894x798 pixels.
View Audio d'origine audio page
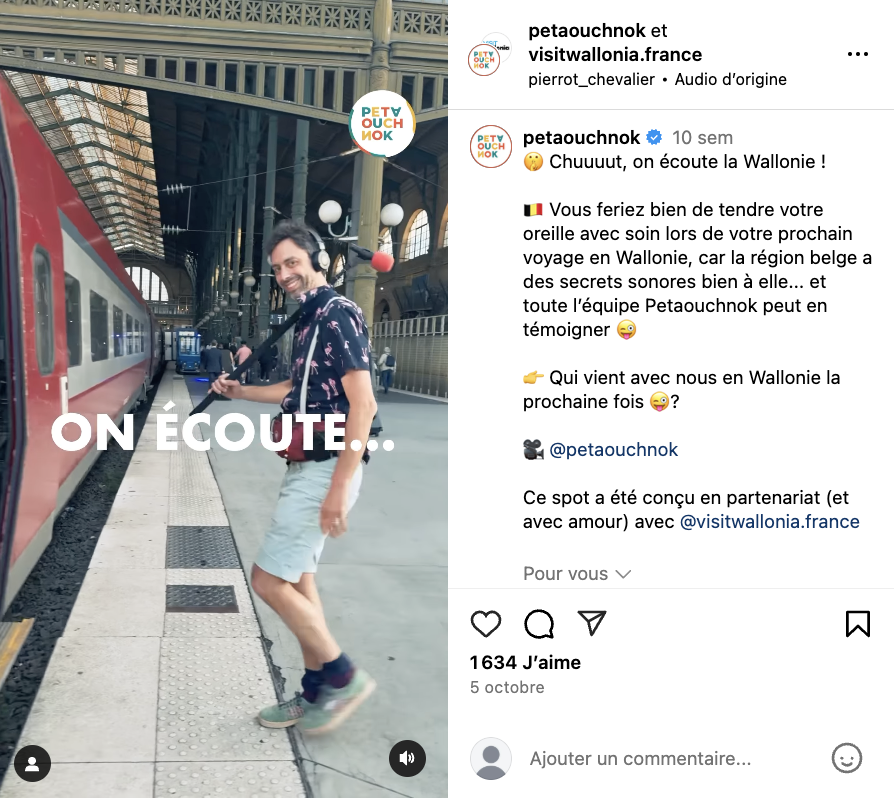[x=730, y=79]
